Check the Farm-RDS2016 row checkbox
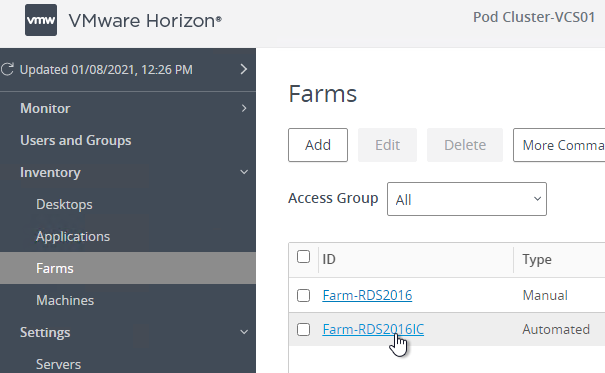Screen dimensions: 605x373 pyautogui.click(x=303, y=295)
